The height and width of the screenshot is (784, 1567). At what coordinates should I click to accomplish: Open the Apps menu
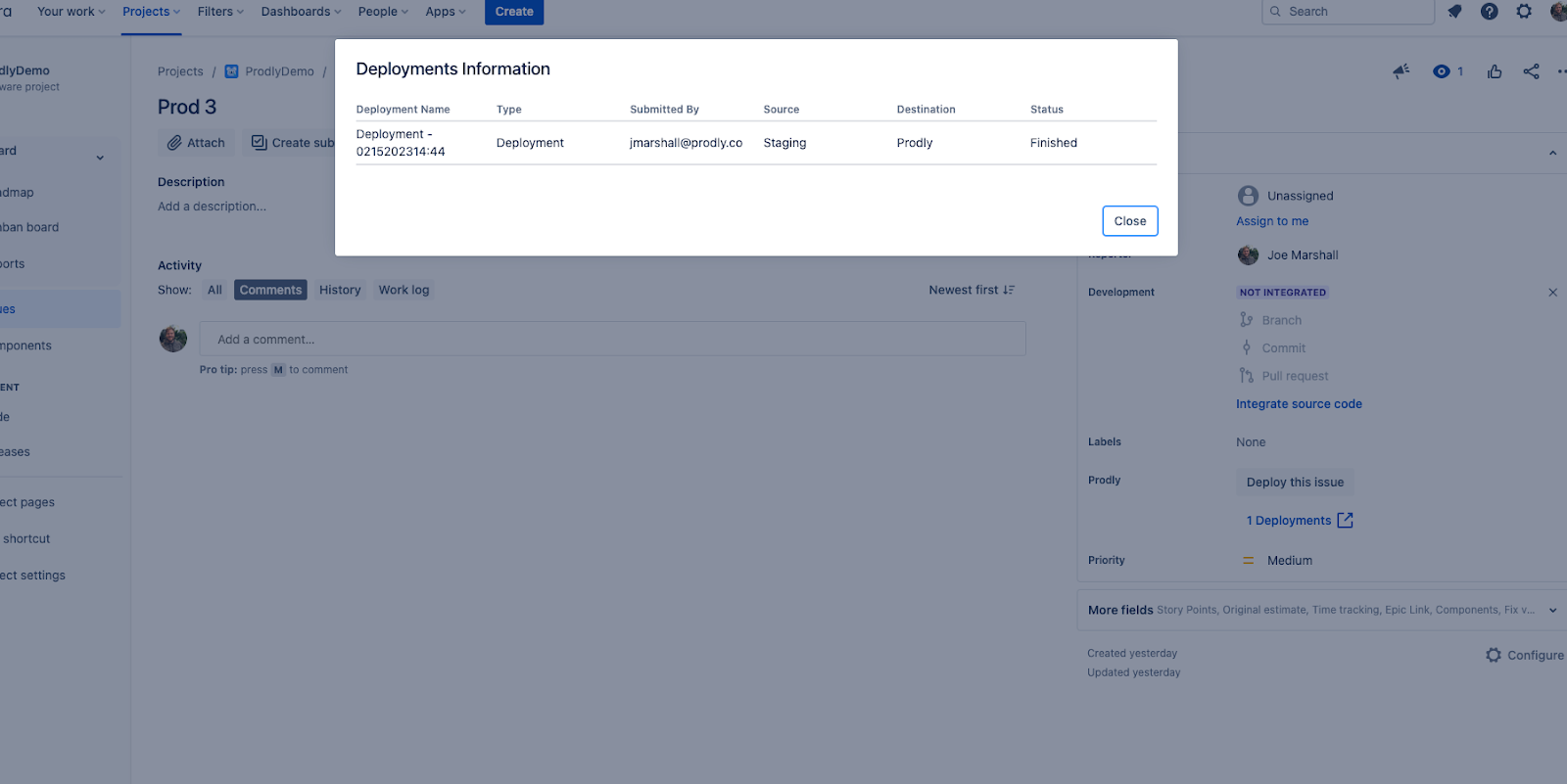(446, 12)
